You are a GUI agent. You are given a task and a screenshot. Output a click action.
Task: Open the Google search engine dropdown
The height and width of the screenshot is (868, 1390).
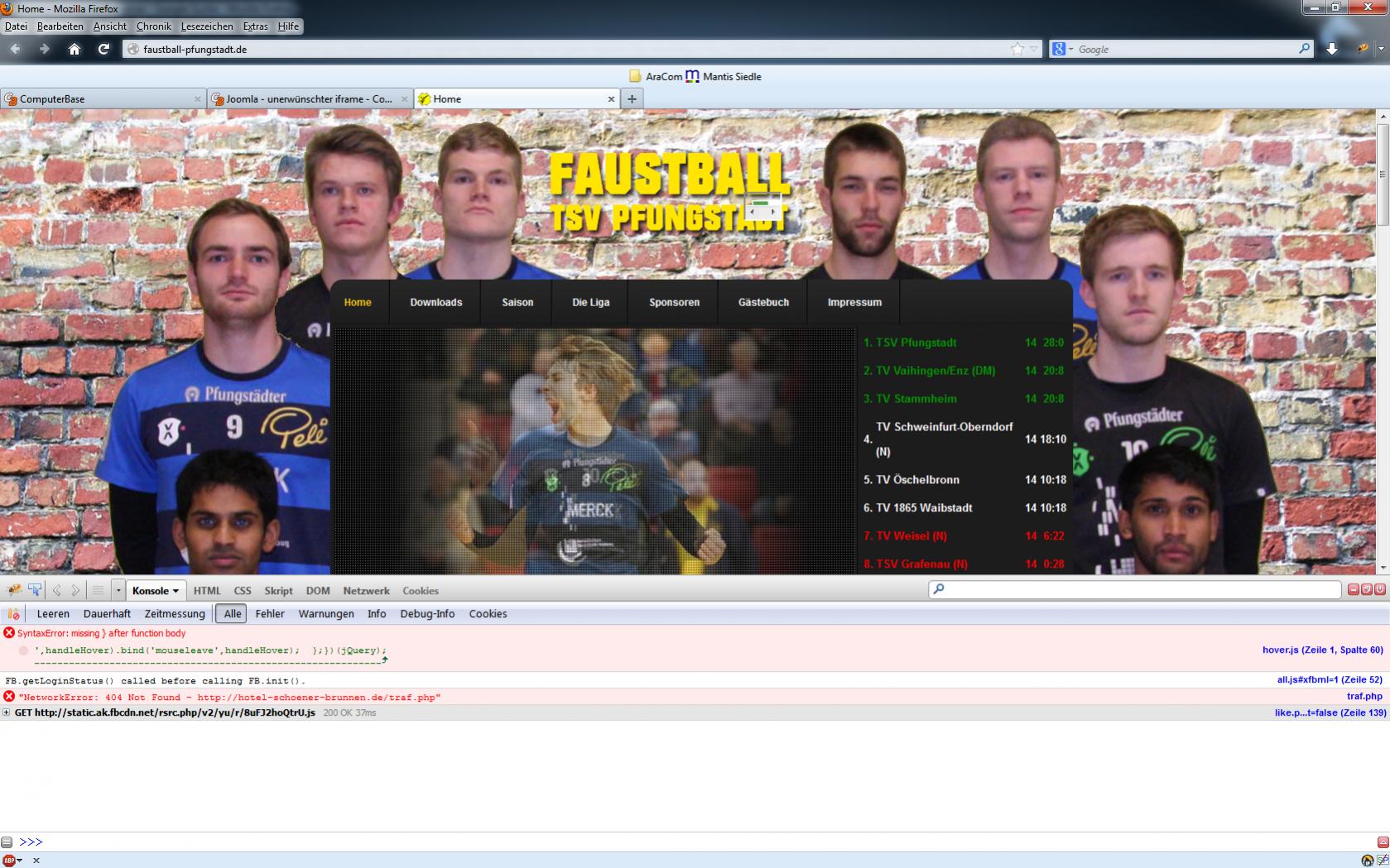1063,49
